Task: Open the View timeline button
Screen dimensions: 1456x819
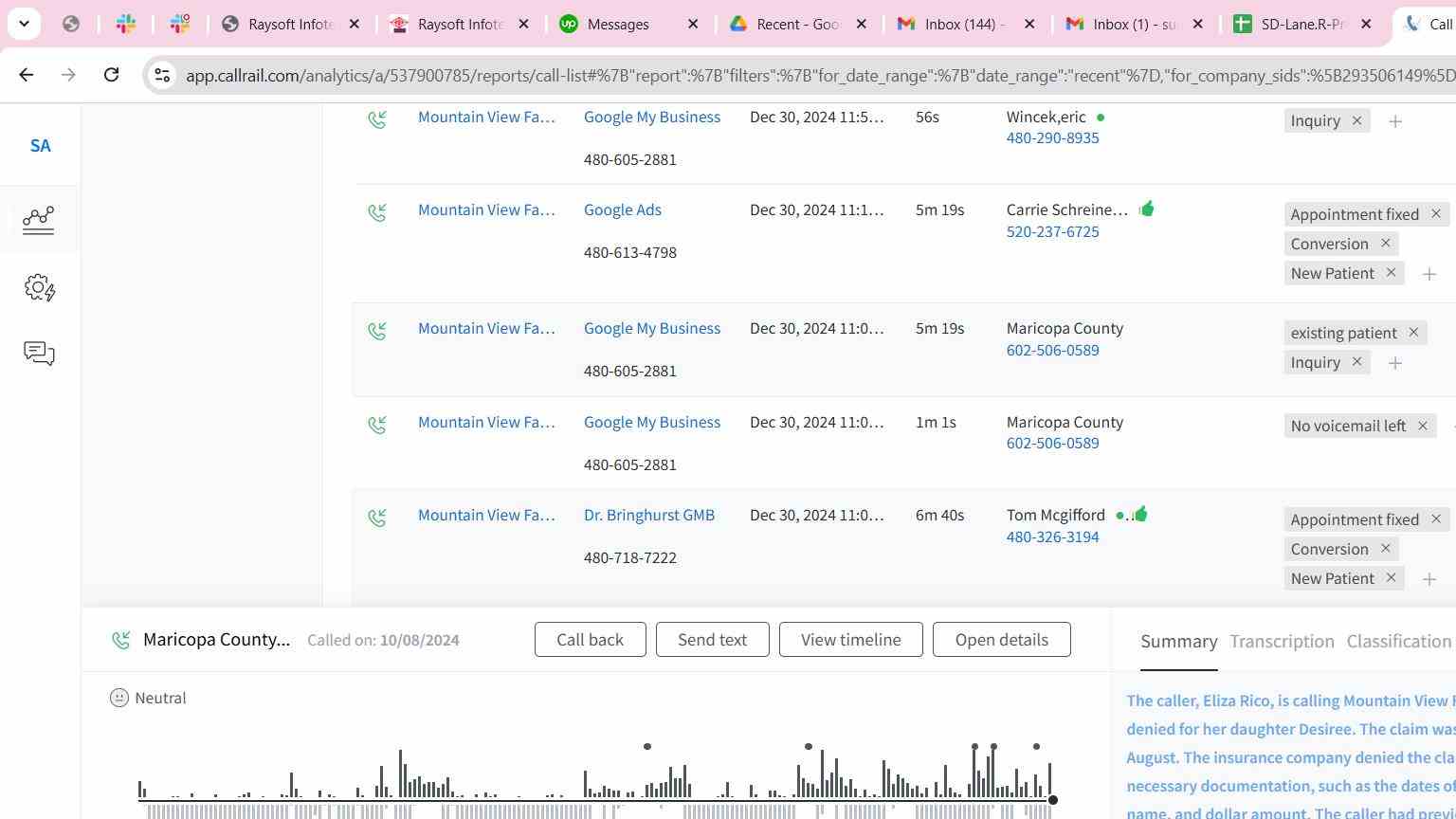Action: (x=851, y=640)
